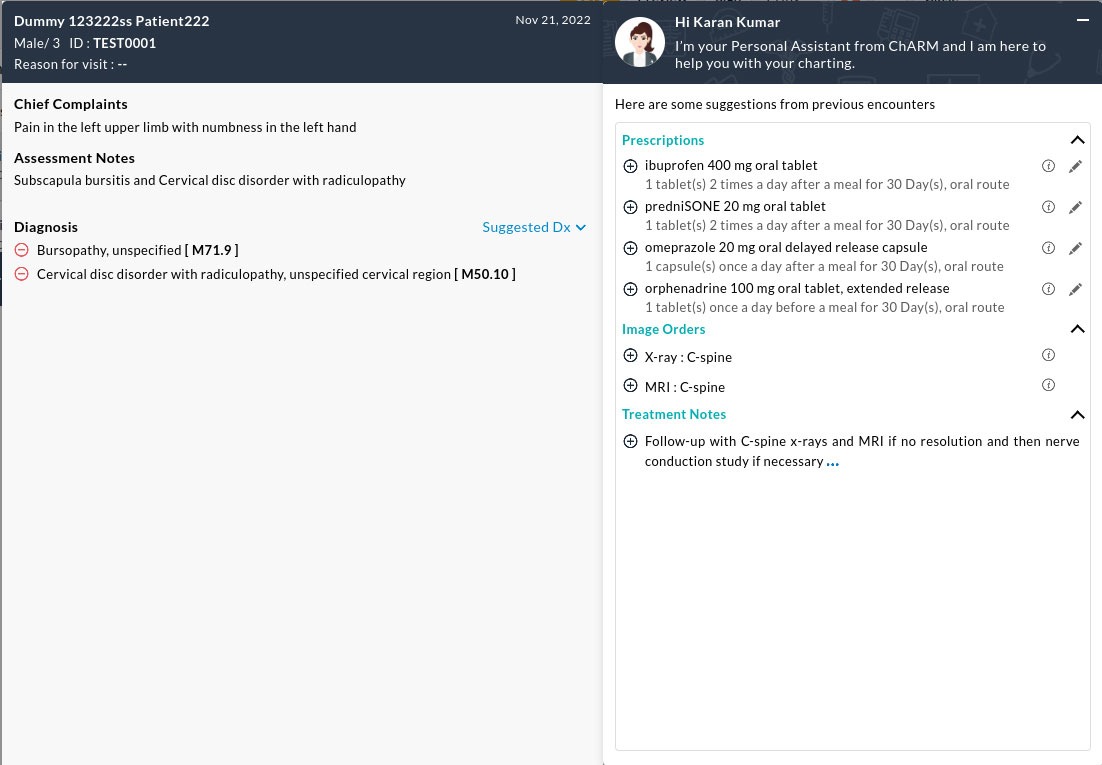Add X-ray C-spine image order
This screenshot has width=1102, height=765.
click(x=630, y=356)
